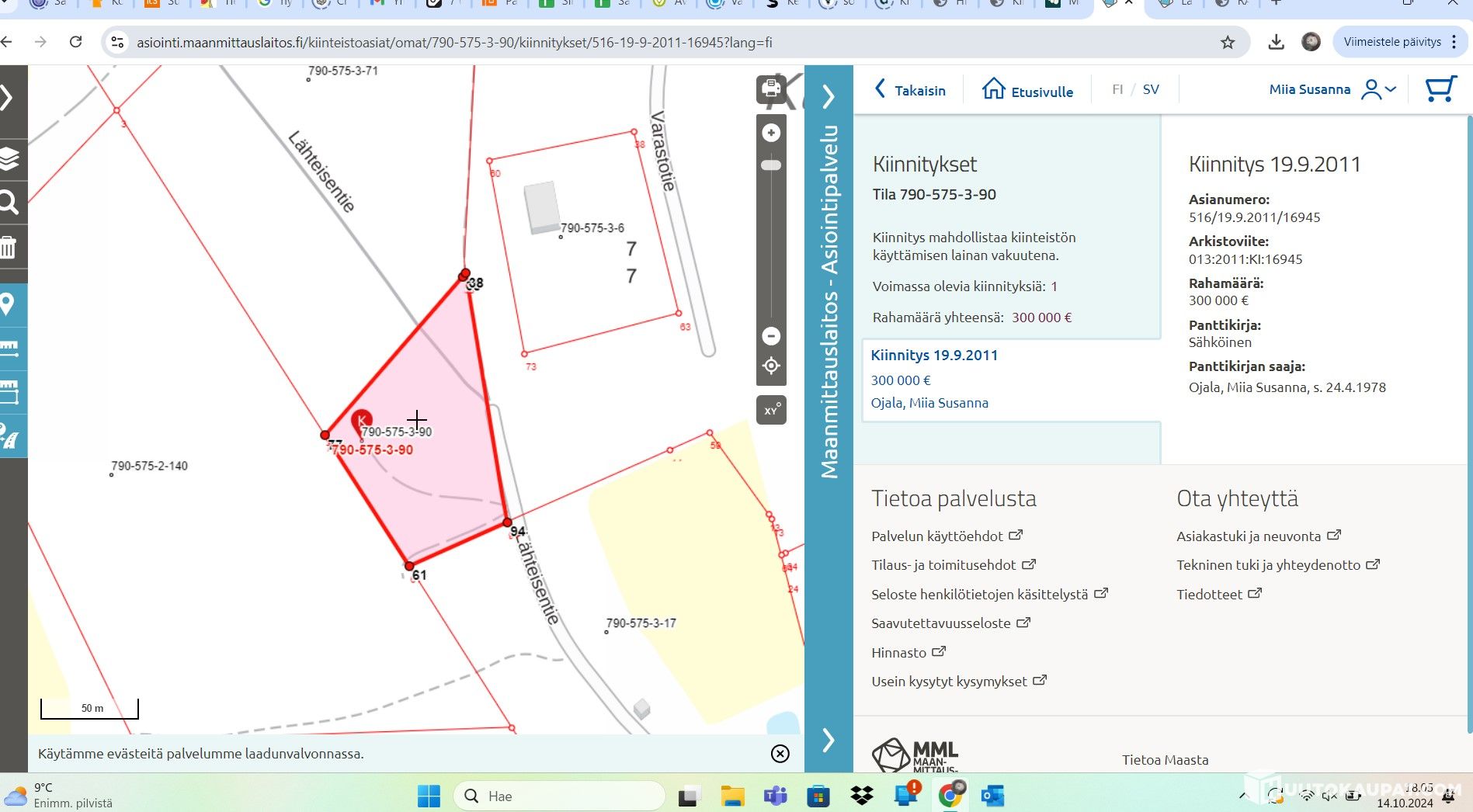Print the map with the printer icon
The width and height of the screenshot is (1473, 812).
tap(771, 88)
